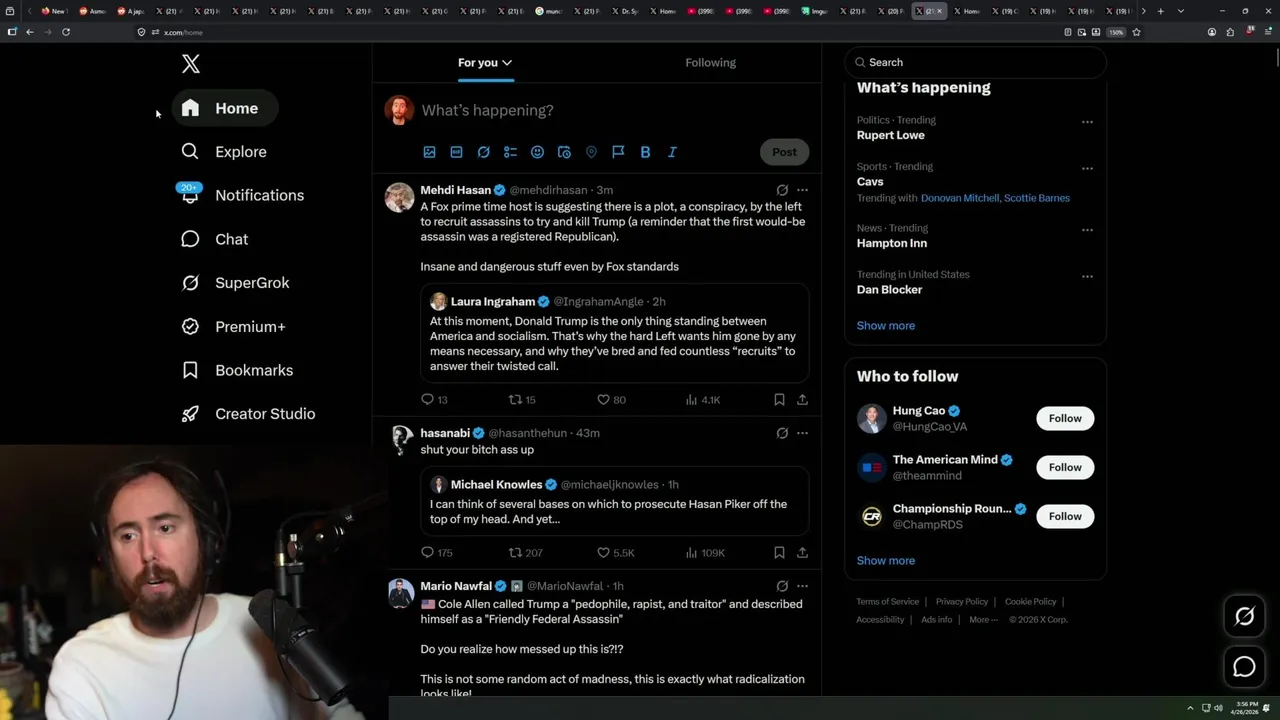Open Premium+ from the sidebar
This screenshot has width=1280, height=720.
coord(234,326)
